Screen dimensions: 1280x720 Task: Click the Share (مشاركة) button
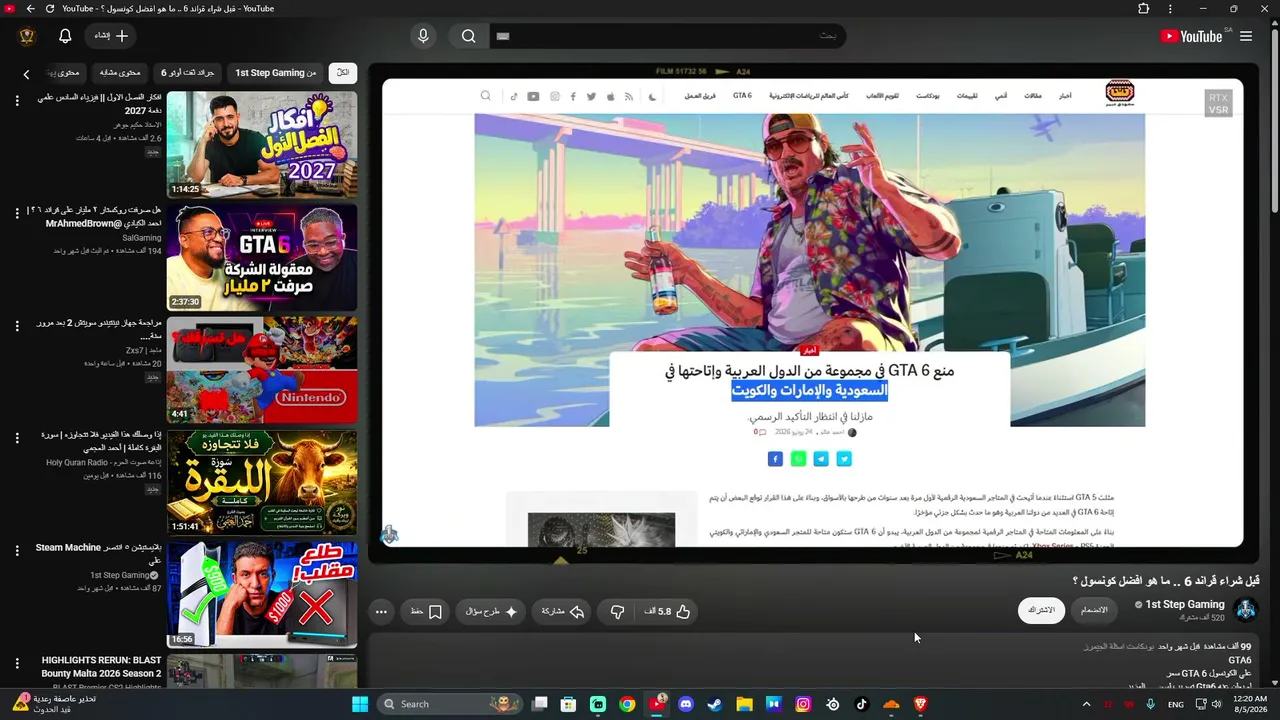click(563, 611)
